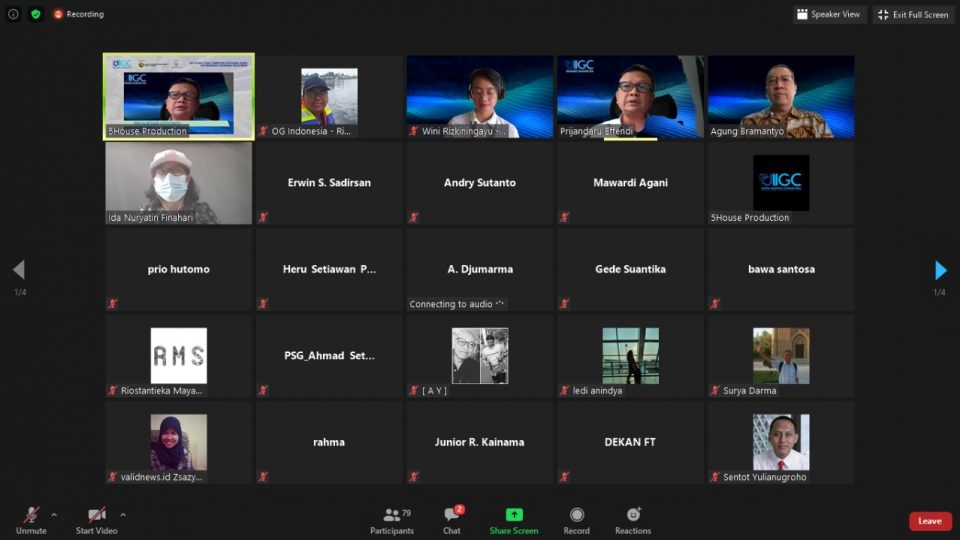This screenshot has width=960, height=540.
Task: Open the Reactions emoji icon
Action: coord(633,515)
